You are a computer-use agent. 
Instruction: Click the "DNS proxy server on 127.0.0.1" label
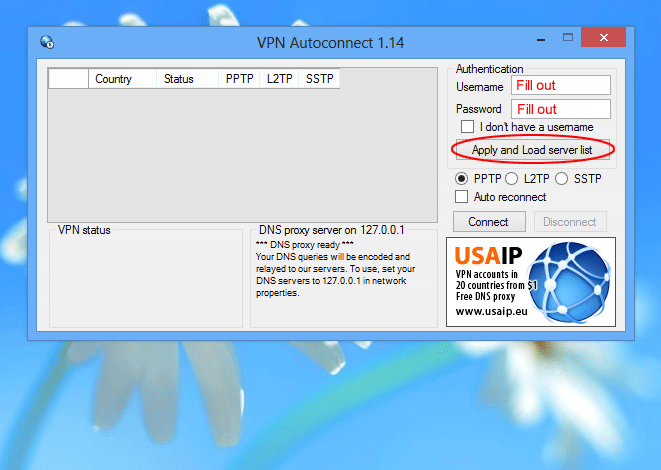click(331, 230)
